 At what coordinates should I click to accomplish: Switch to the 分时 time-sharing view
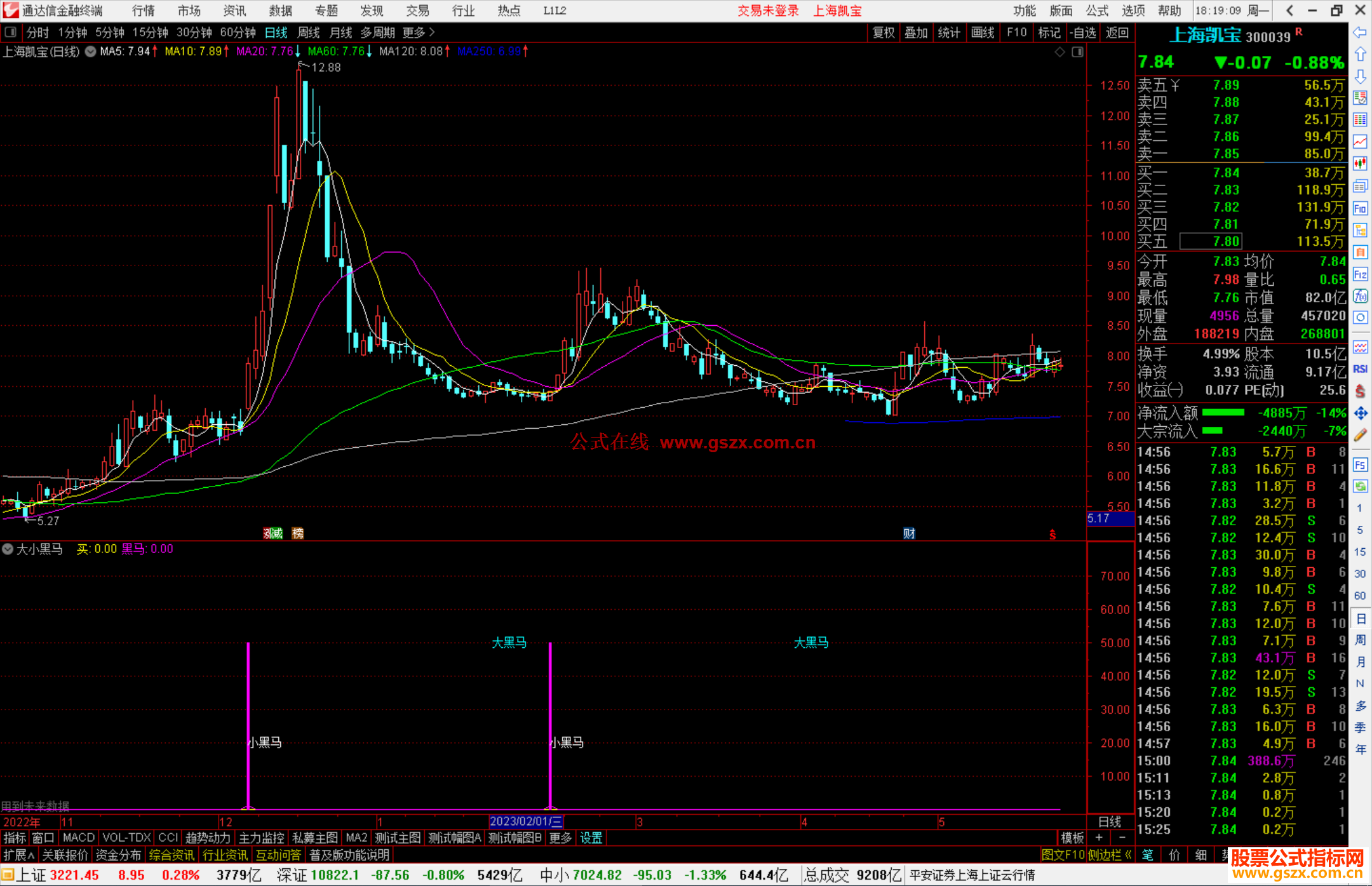click(x=37, y=32)
